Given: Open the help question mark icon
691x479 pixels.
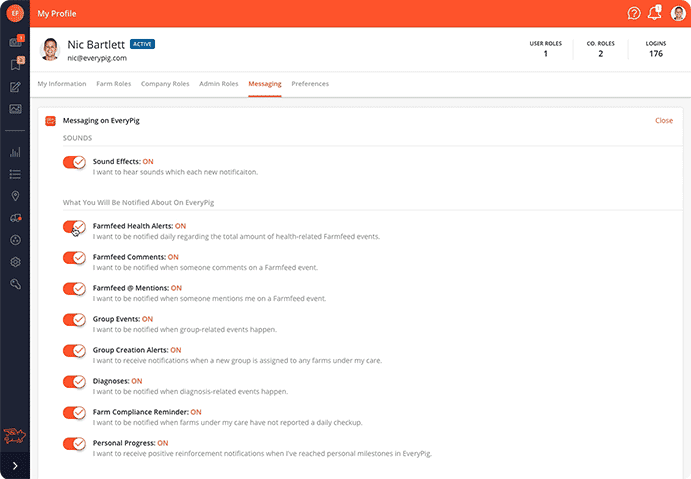Looking at the screenshot, I should [634, 13].
